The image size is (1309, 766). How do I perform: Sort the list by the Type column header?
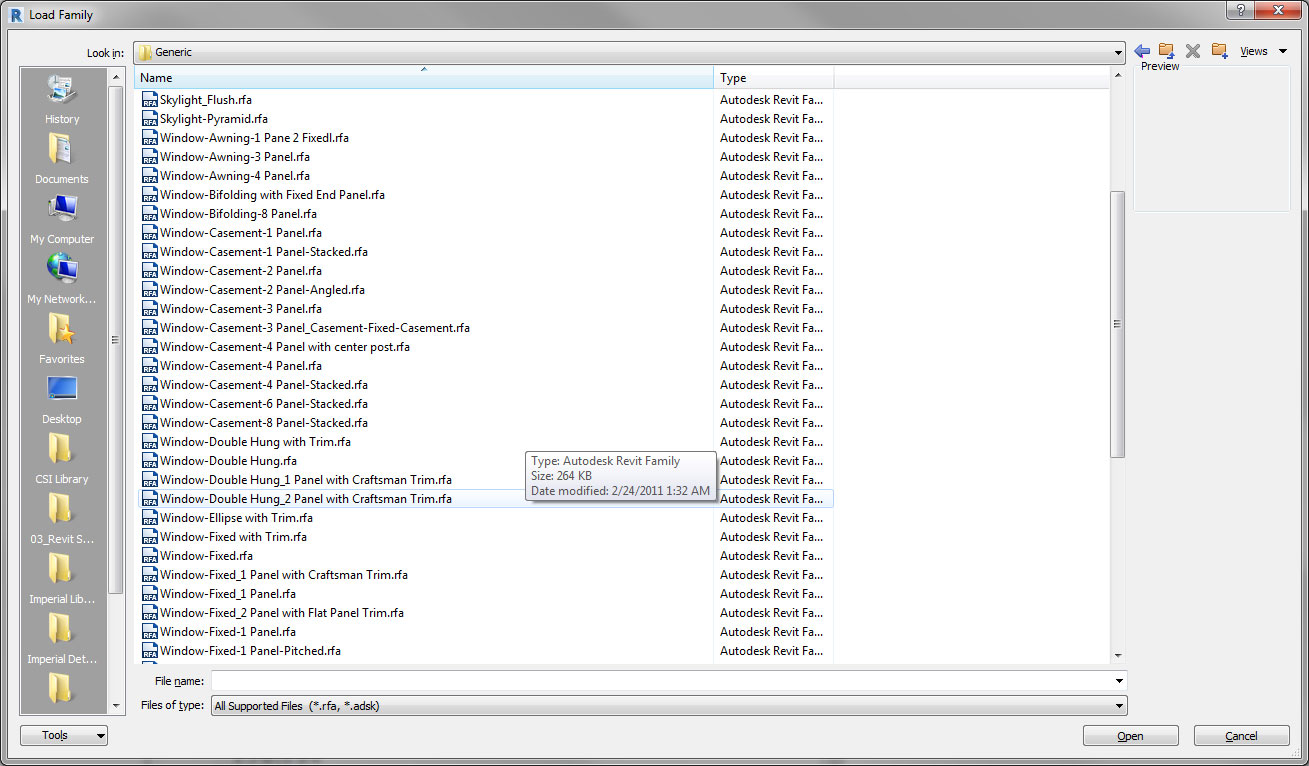point(774,78)
